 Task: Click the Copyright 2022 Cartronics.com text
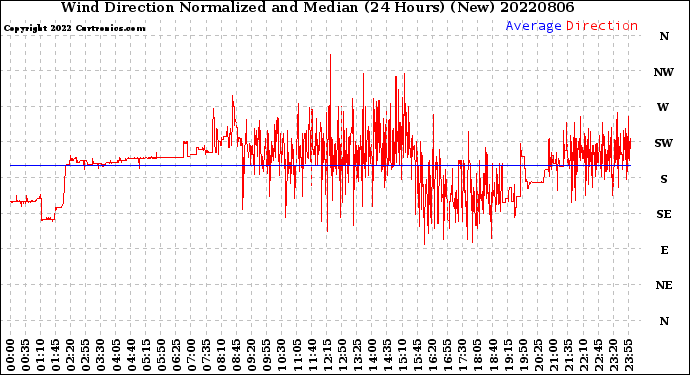74,28
